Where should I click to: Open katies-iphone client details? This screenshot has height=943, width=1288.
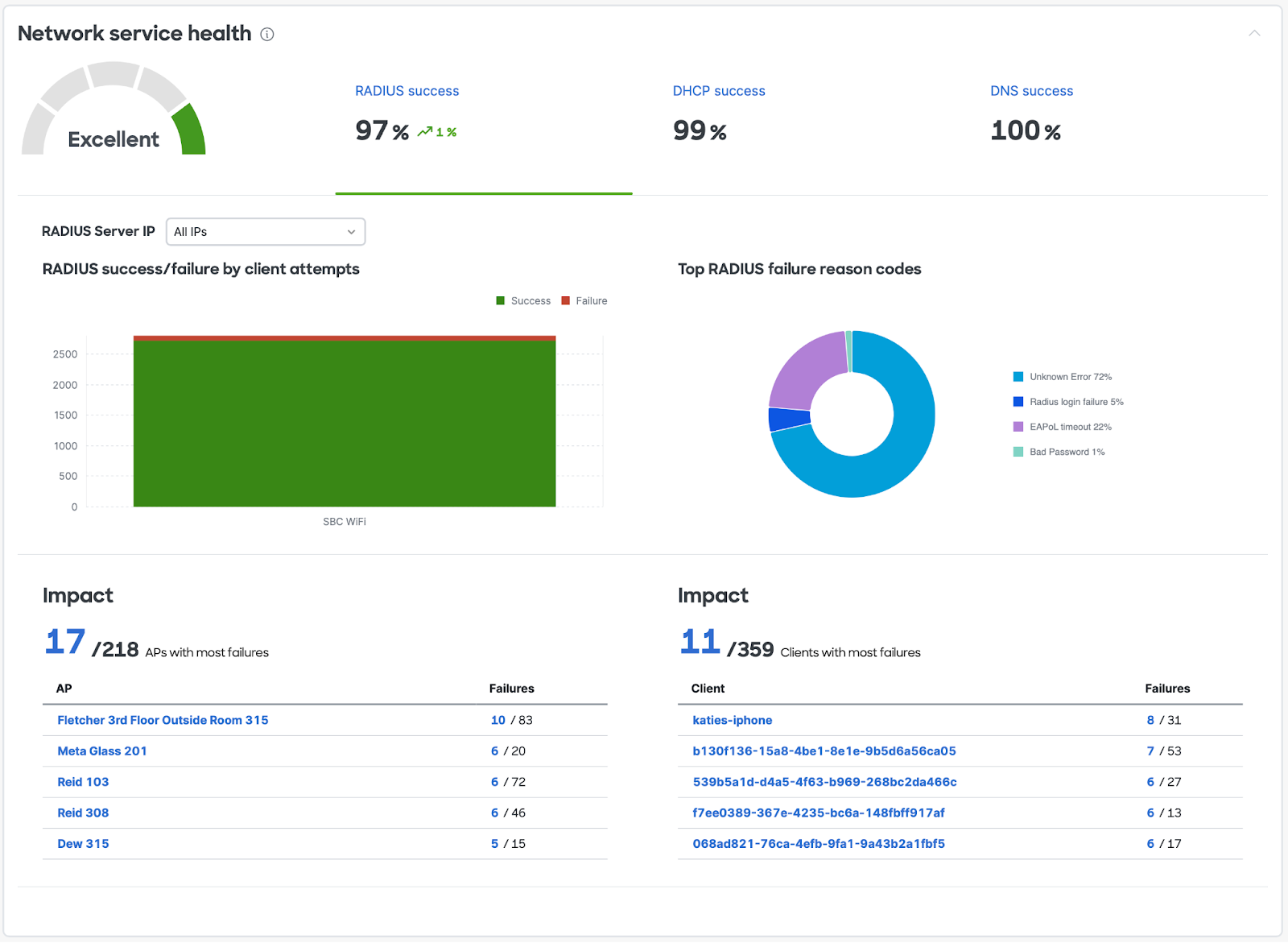pos(733,720)
